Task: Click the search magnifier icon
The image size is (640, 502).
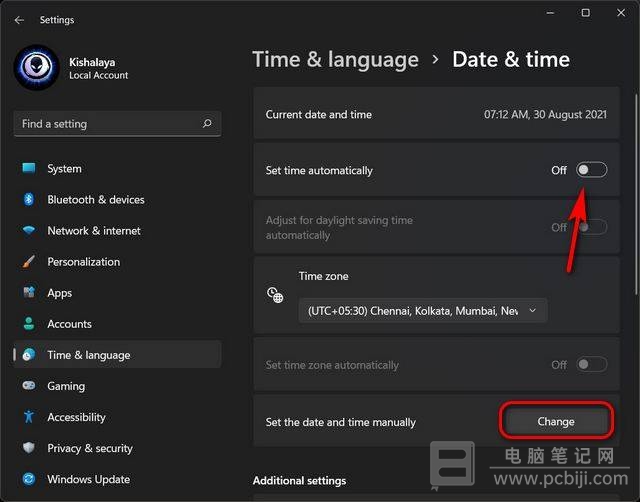Action: (207, 123)
